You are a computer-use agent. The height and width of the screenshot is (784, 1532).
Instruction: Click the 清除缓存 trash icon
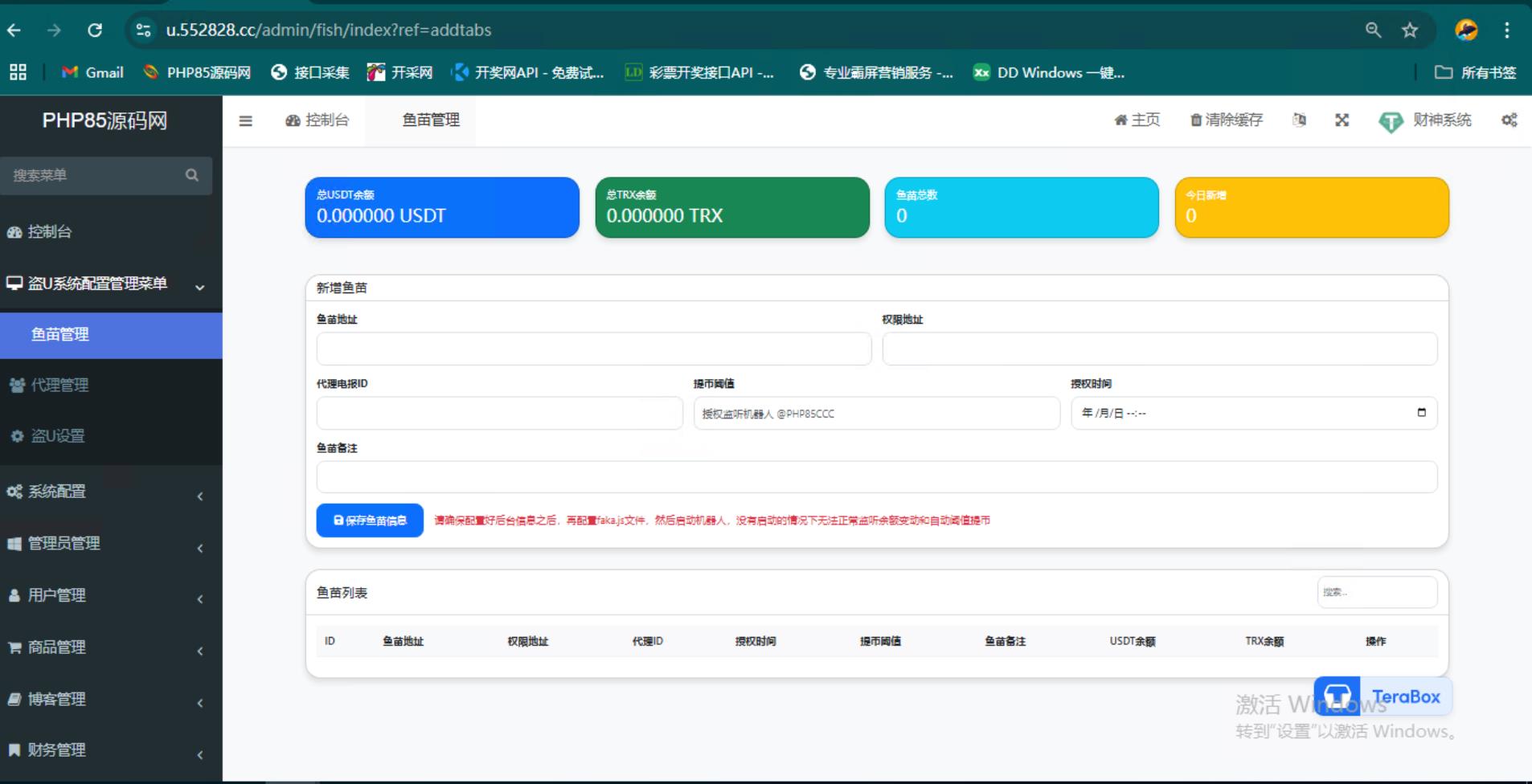tap(1196, 120)
